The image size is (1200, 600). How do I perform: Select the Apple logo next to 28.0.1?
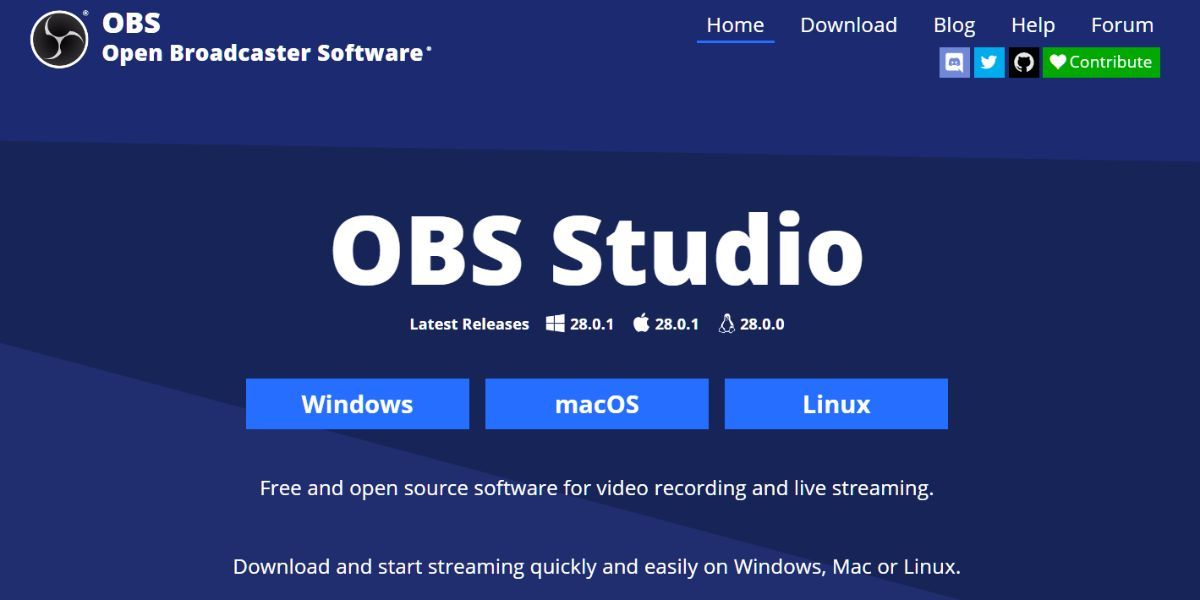(640, 323)
